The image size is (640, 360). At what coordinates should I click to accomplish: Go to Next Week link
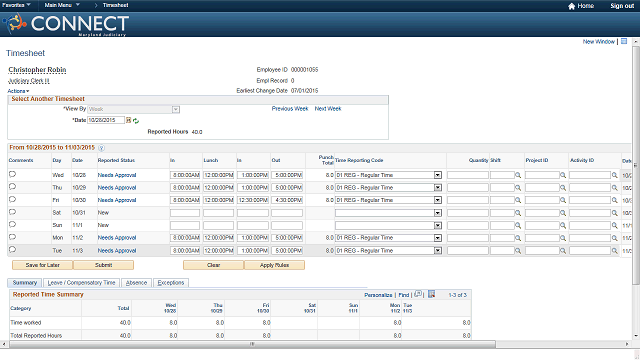pyautogui.click(x=328, y=109)
